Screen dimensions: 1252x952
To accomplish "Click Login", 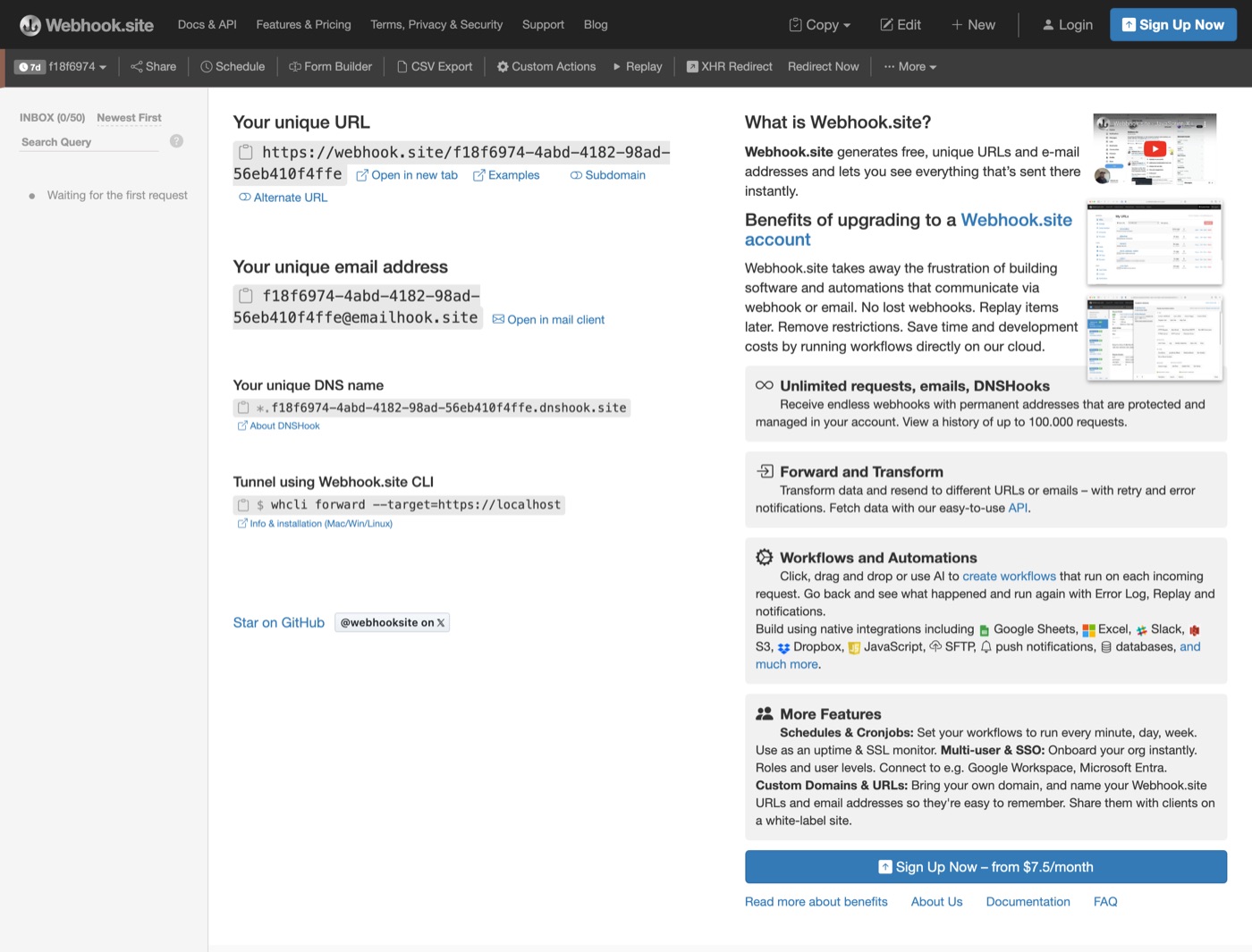I will coord(1067,25).
